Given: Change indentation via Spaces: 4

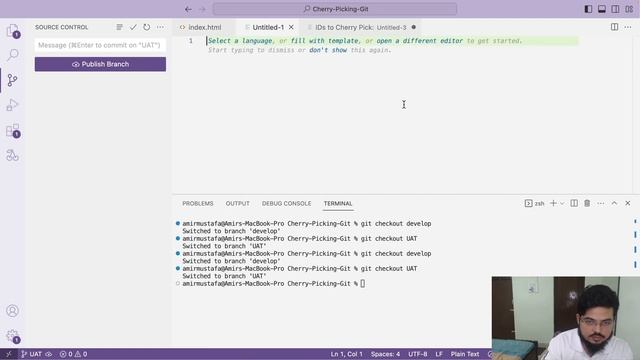Looking at the screenshot, I should (x=385, y=354).
